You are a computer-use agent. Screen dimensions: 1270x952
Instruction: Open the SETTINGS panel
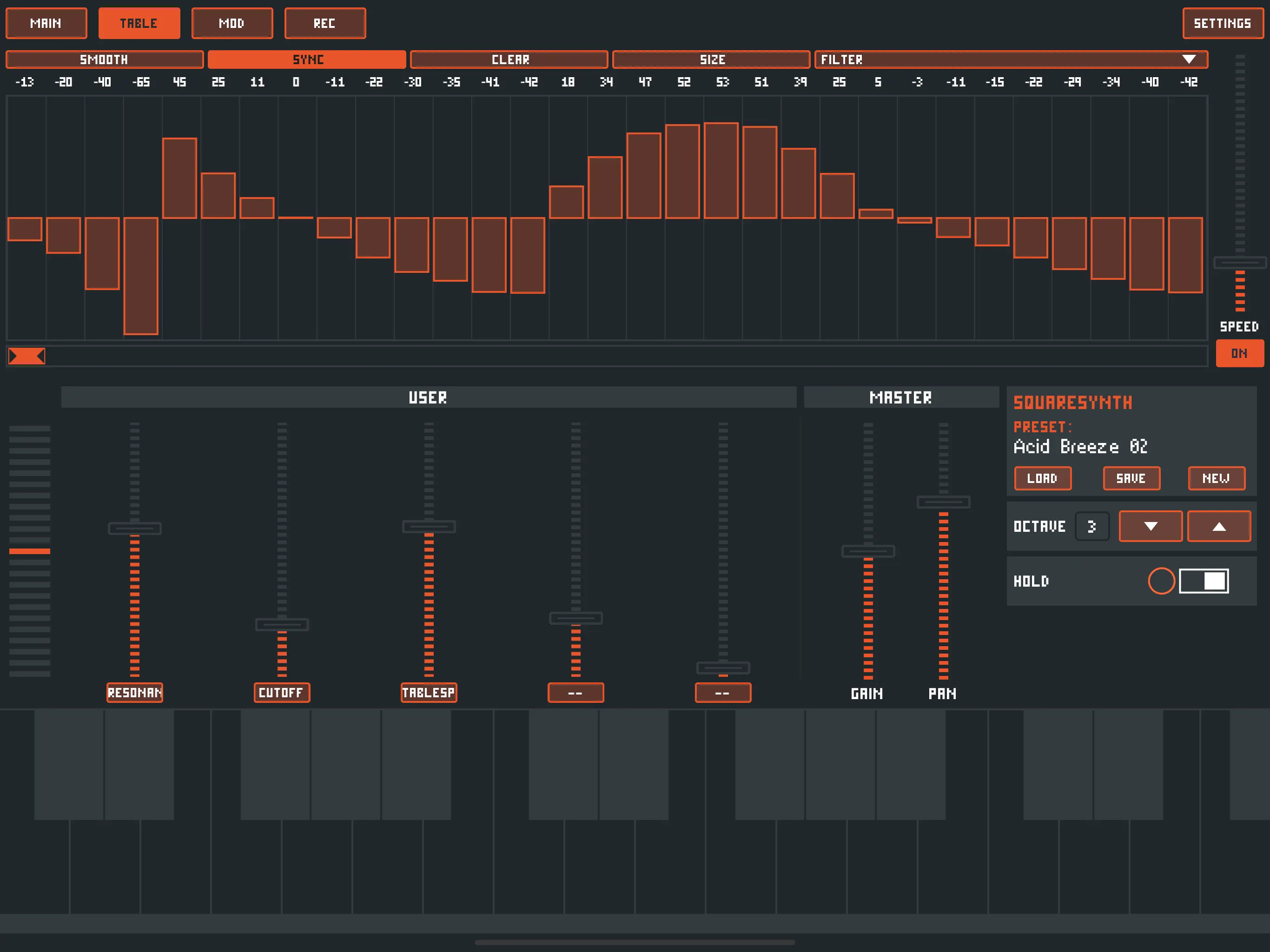(x=1222, y=24)
